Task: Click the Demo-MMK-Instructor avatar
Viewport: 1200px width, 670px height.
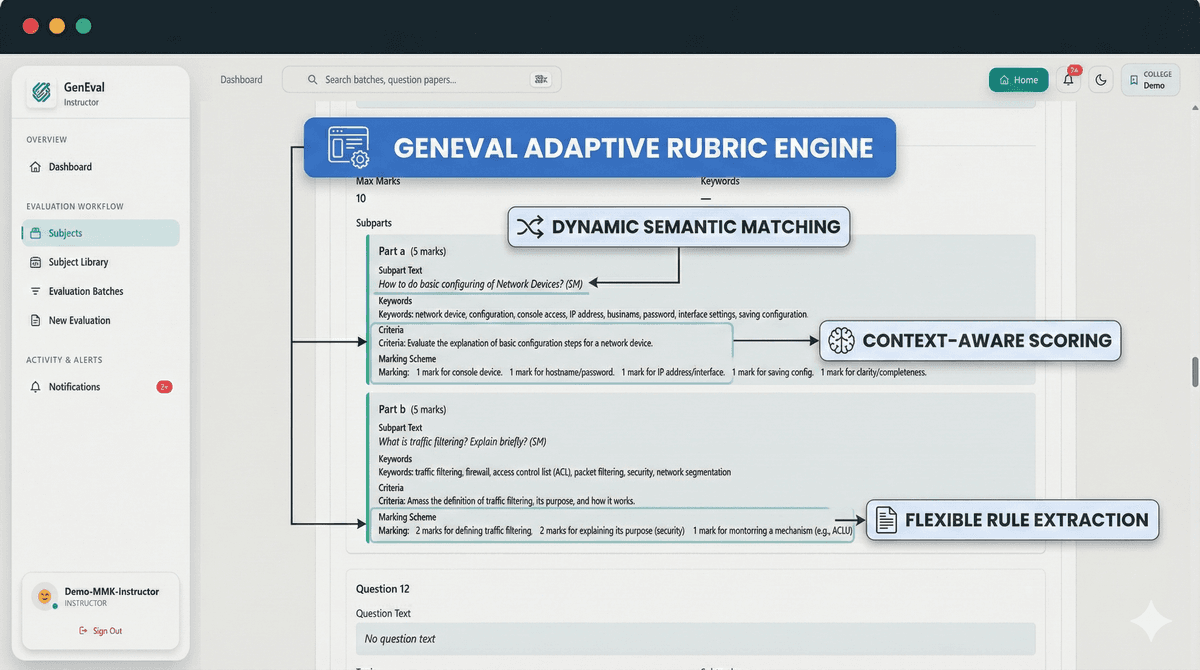Action: [44, 595]
